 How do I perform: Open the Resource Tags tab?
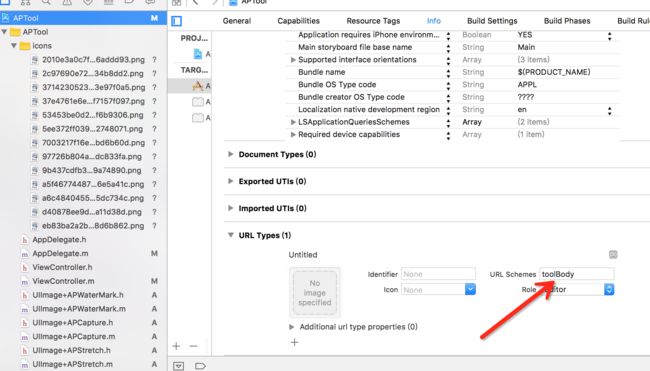tap(373, 21)
